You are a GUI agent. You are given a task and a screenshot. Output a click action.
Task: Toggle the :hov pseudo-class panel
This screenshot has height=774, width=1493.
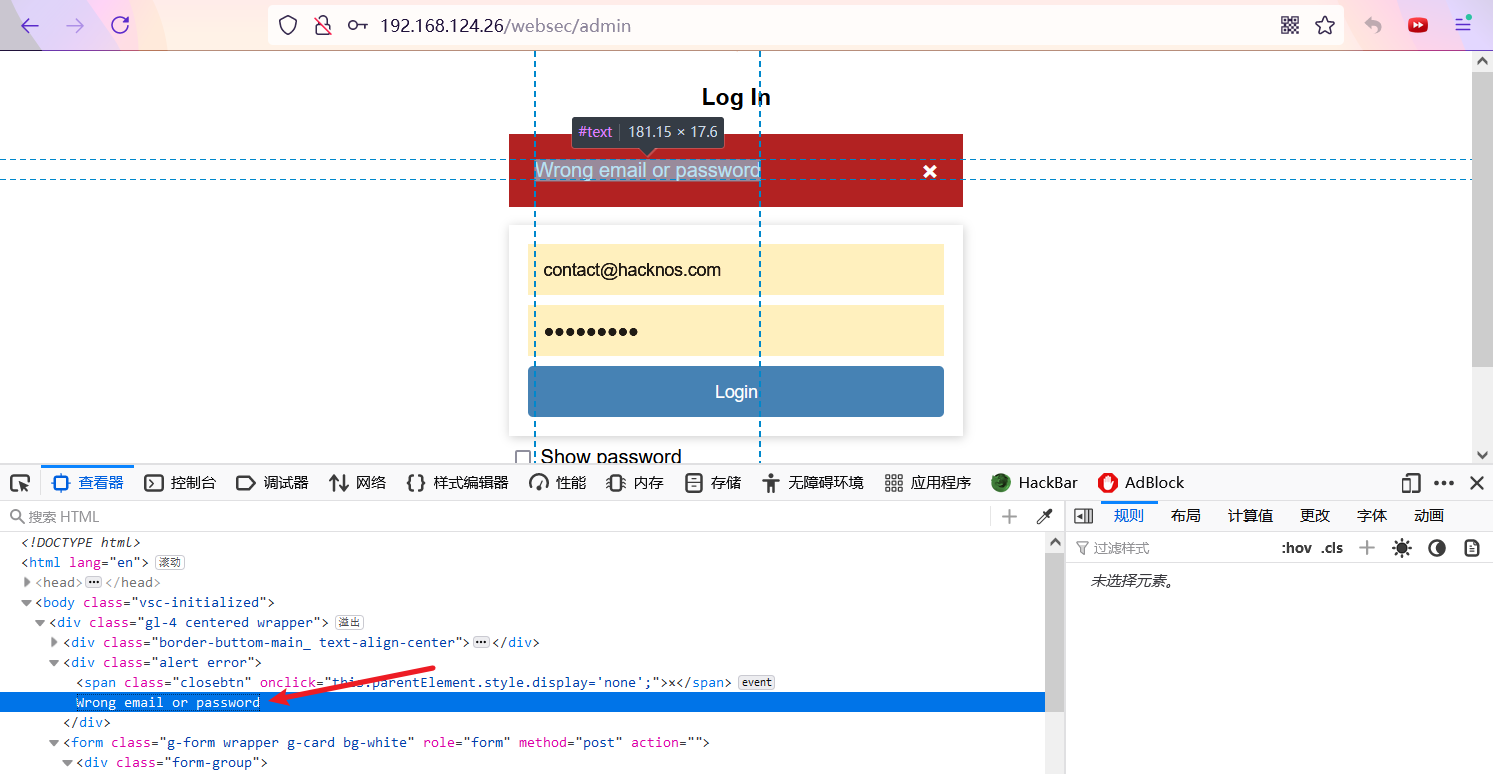pos(1296,548)
